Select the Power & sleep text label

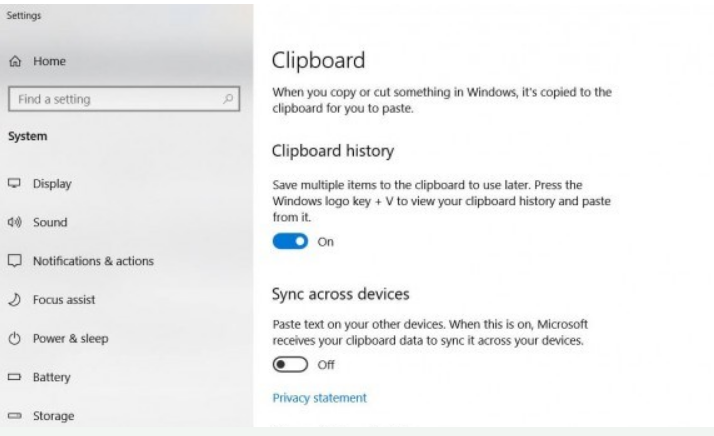tap(70, 338)
